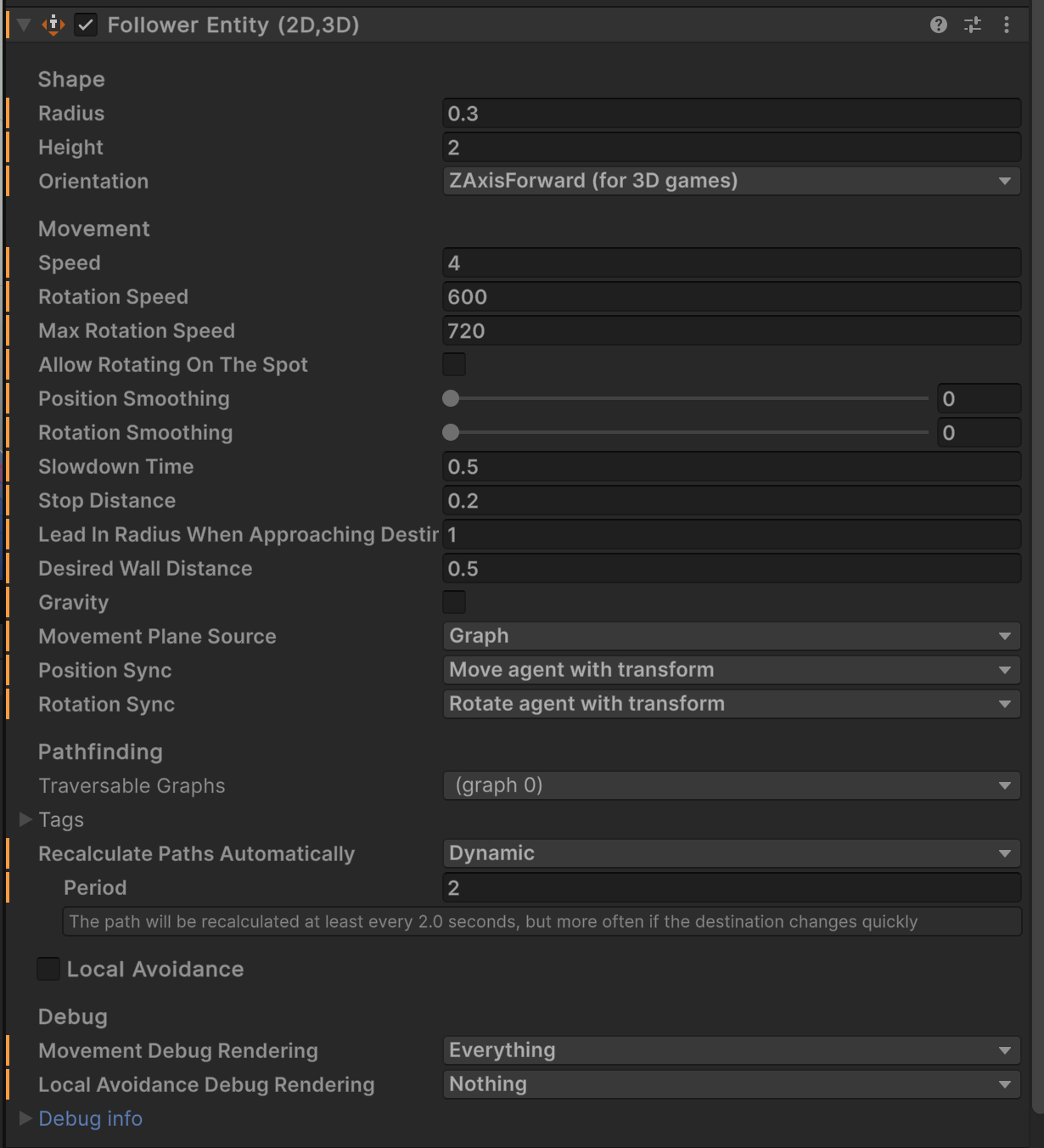The width and height of the screenshot is (1044, 1148).
Task: Click the Position Smoothing value field
Action: 979,398
